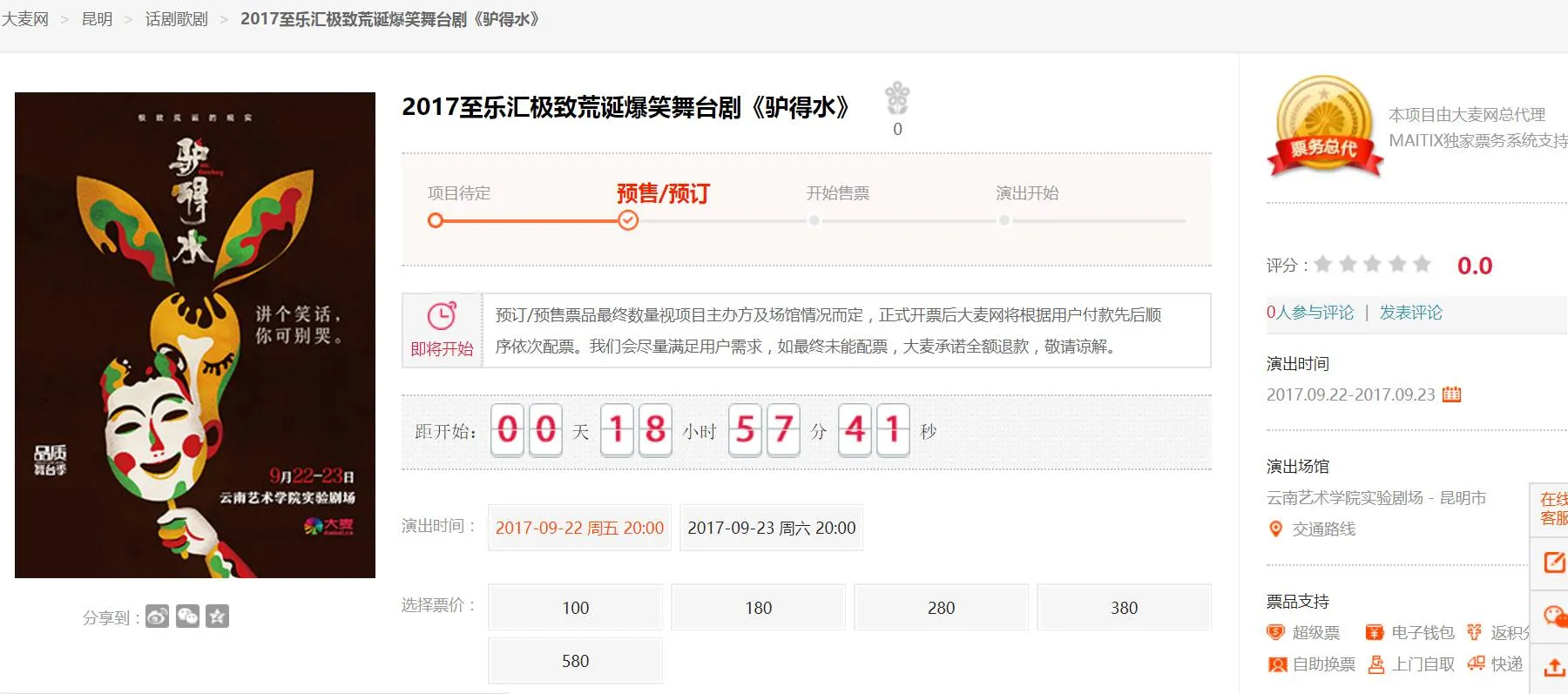This screenshot has width=1568, height=694.
Task: Click the 演出开始 step label
Action: [1028, 193]
